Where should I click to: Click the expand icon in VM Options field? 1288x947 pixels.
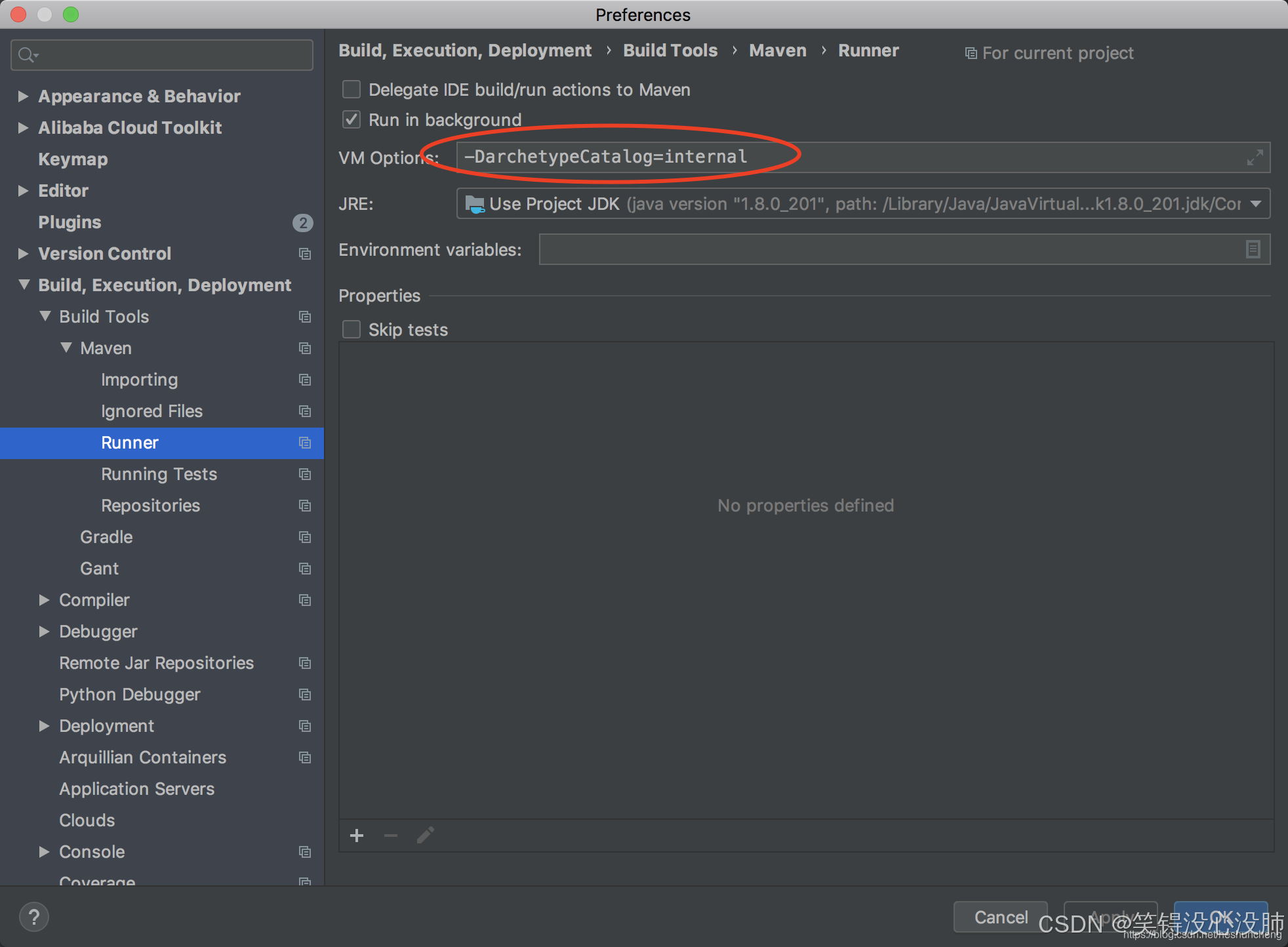point(1254,157)
